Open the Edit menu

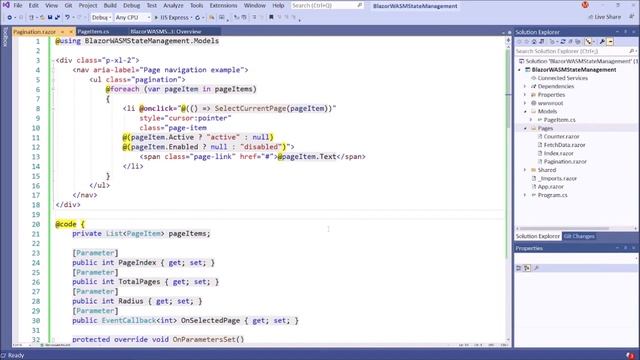tap(33, 5)
